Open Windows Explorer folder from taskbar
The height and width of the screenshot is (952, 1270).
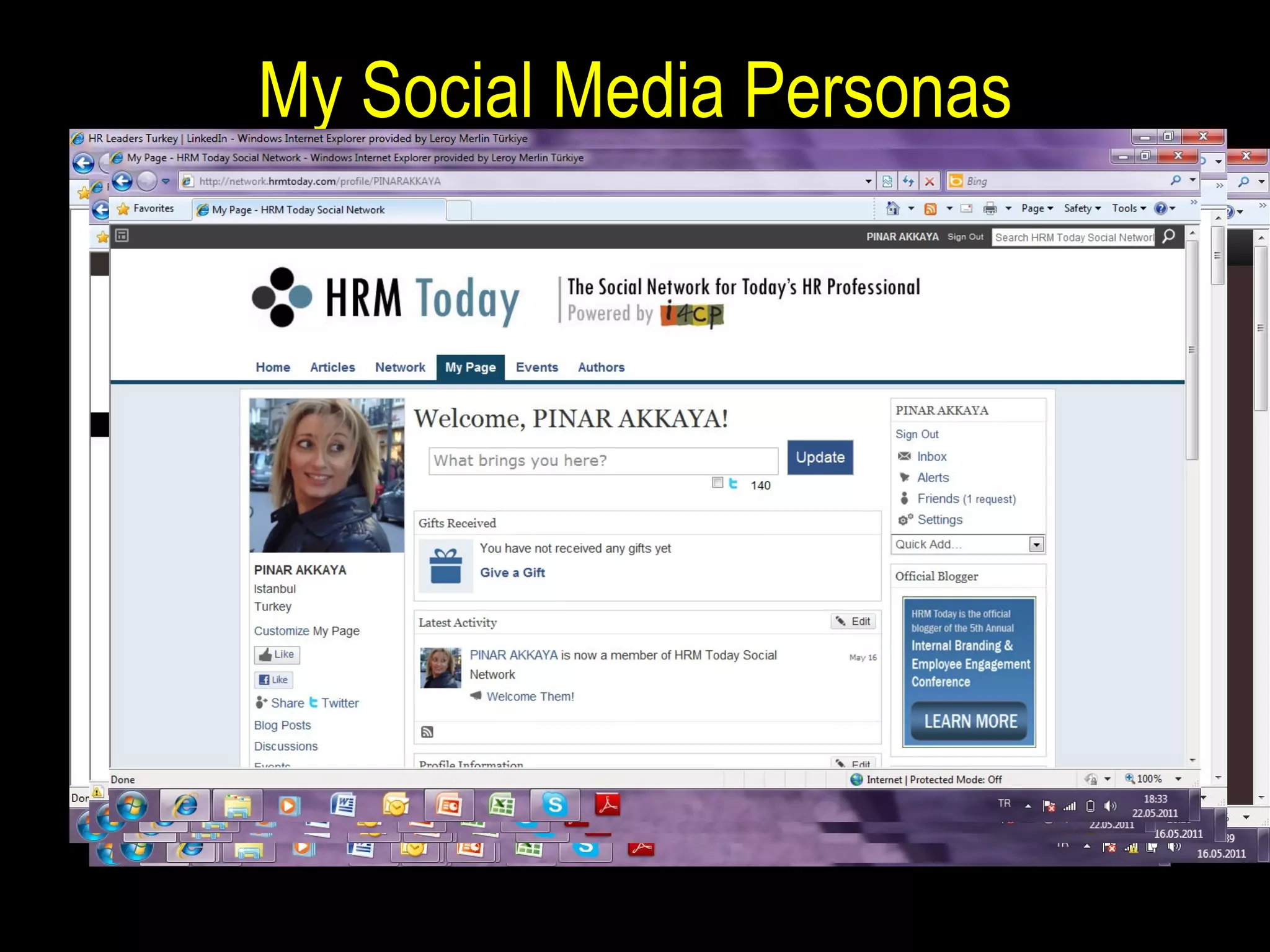point(237,805)
